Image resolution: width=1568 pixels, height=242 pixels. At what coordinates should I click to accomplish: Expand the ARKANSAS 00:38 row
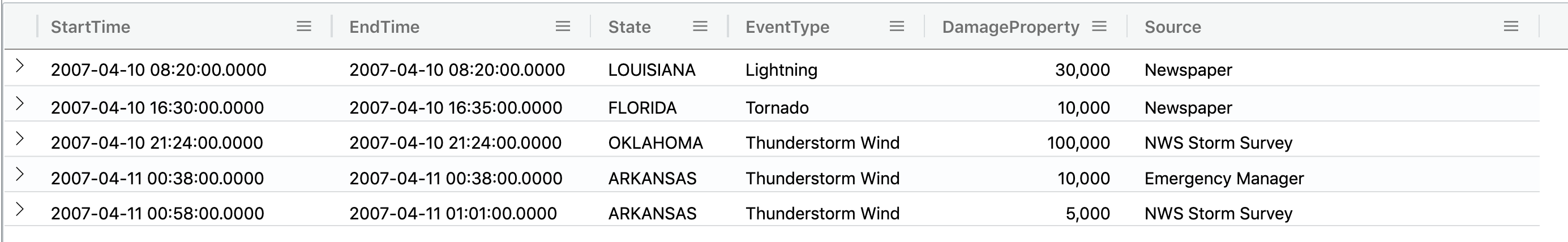20,174
